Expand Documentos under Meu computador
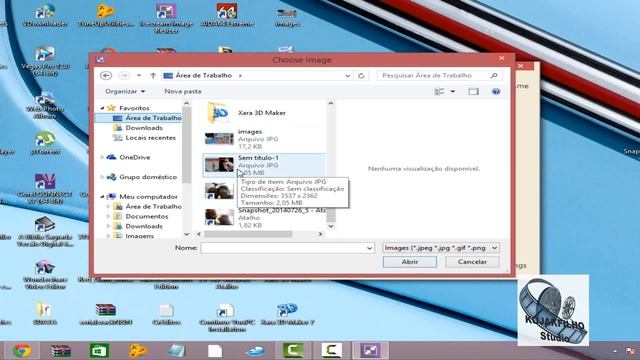The height and width of the screenshot is (360, 640). coord(109,216)
